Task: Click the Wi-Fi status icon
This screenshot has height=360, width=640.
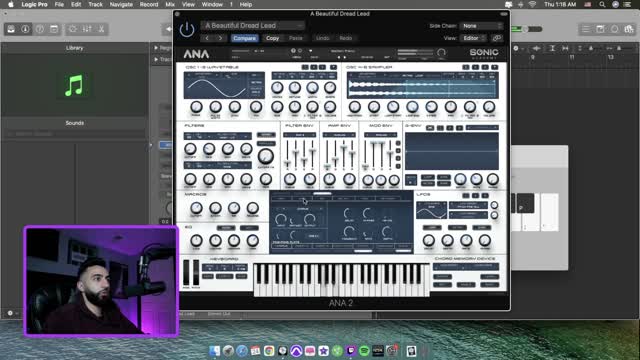Action: tap(533, 4)
